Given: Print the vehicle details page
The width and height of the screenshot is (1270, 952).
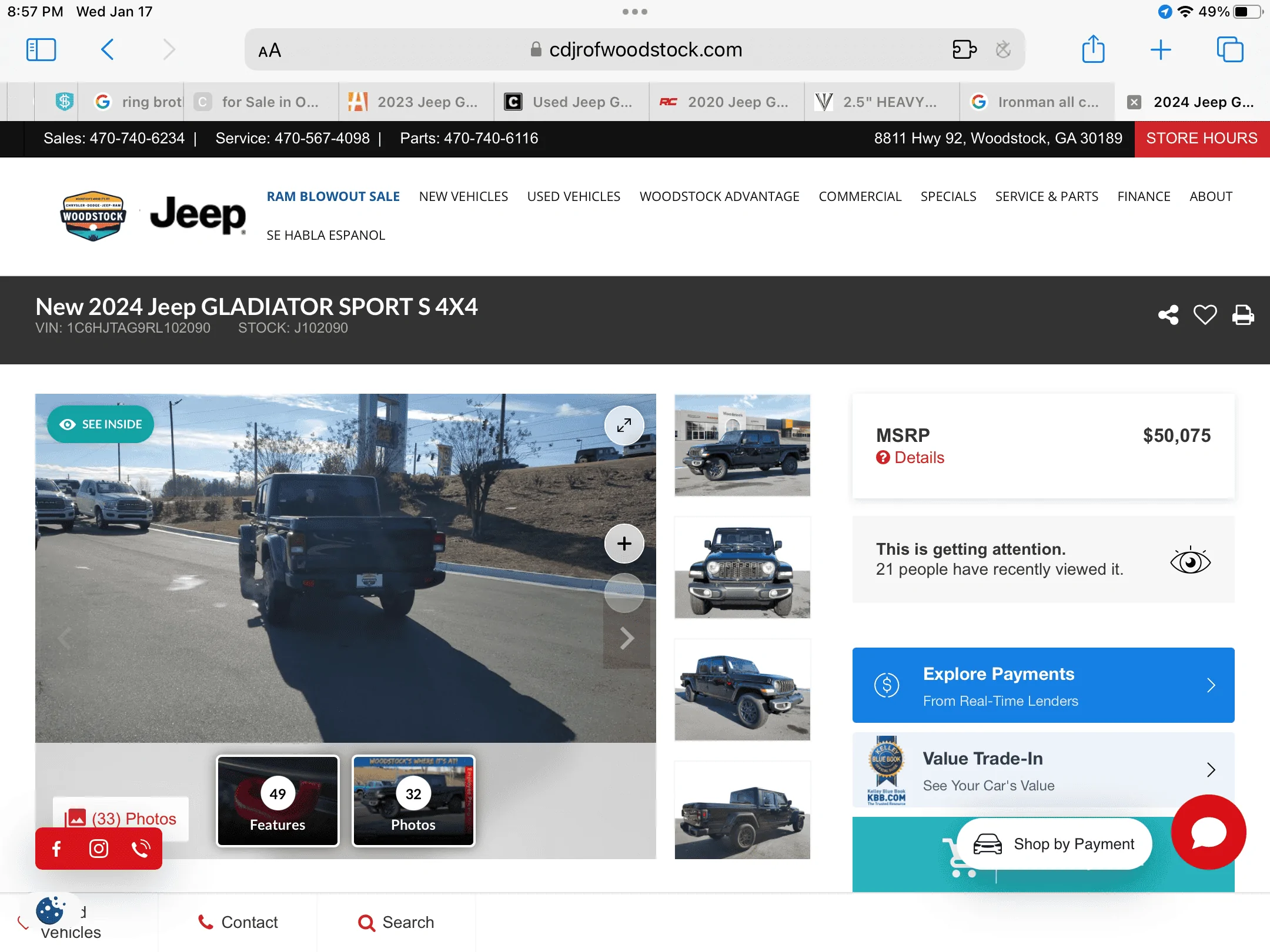Looking at the screenshot, I should pos(1243,315).
